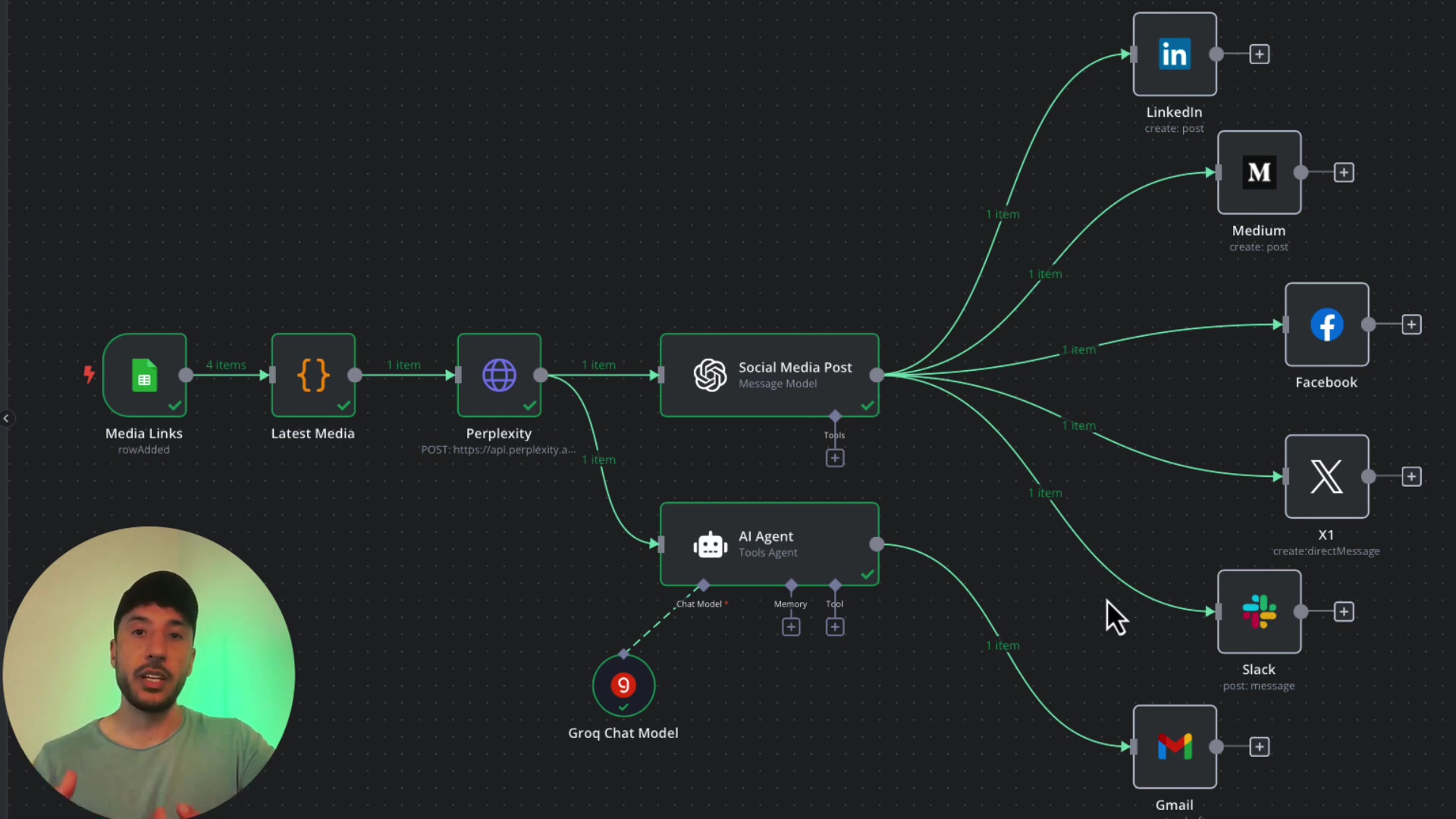Add a tool to Social Media Post
Screen dimensions: 1456x819
click(835, 458)
